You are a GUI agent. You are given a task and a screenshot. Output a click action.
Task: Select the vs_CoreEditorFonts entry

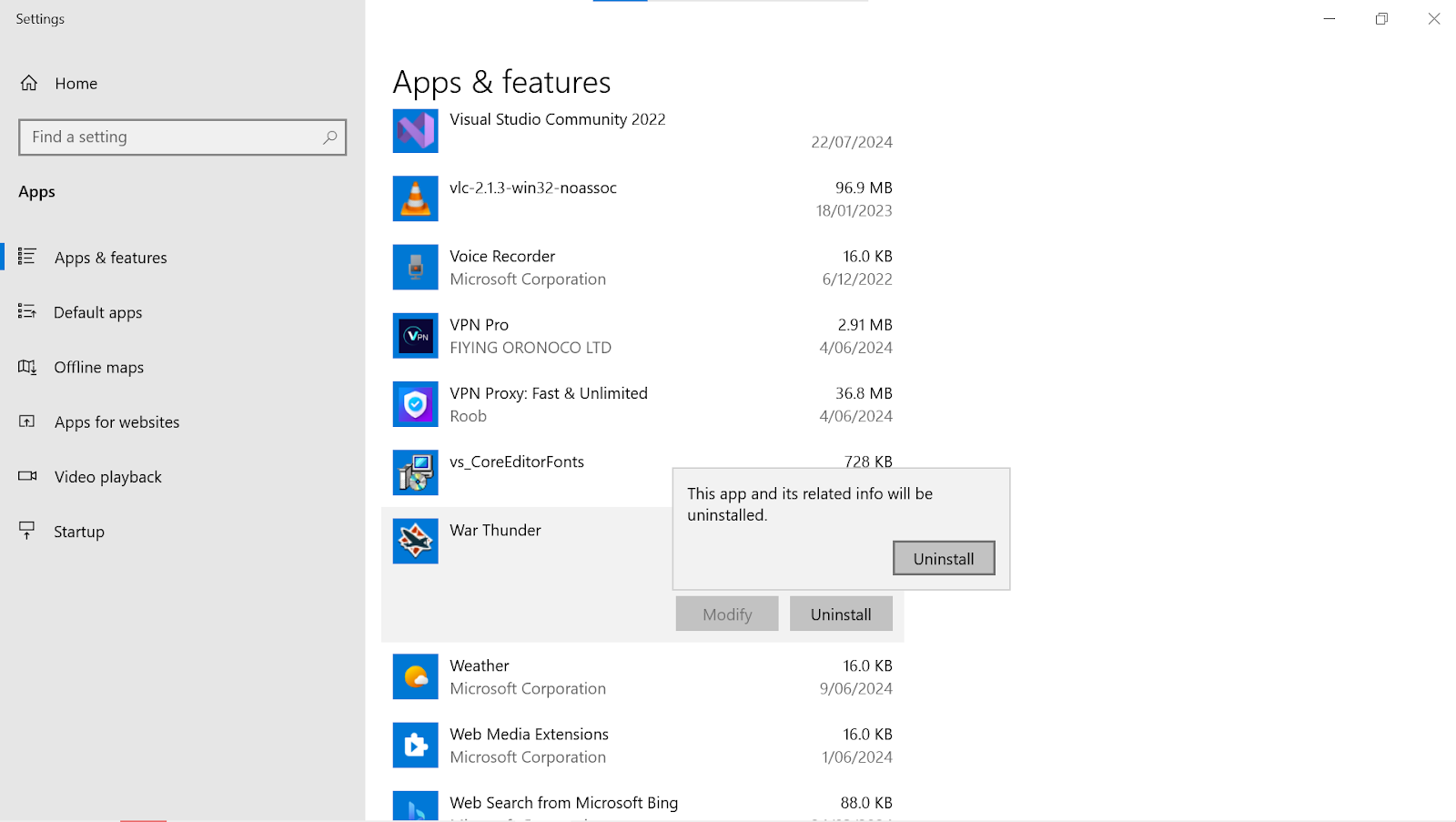tap(517, 462)
